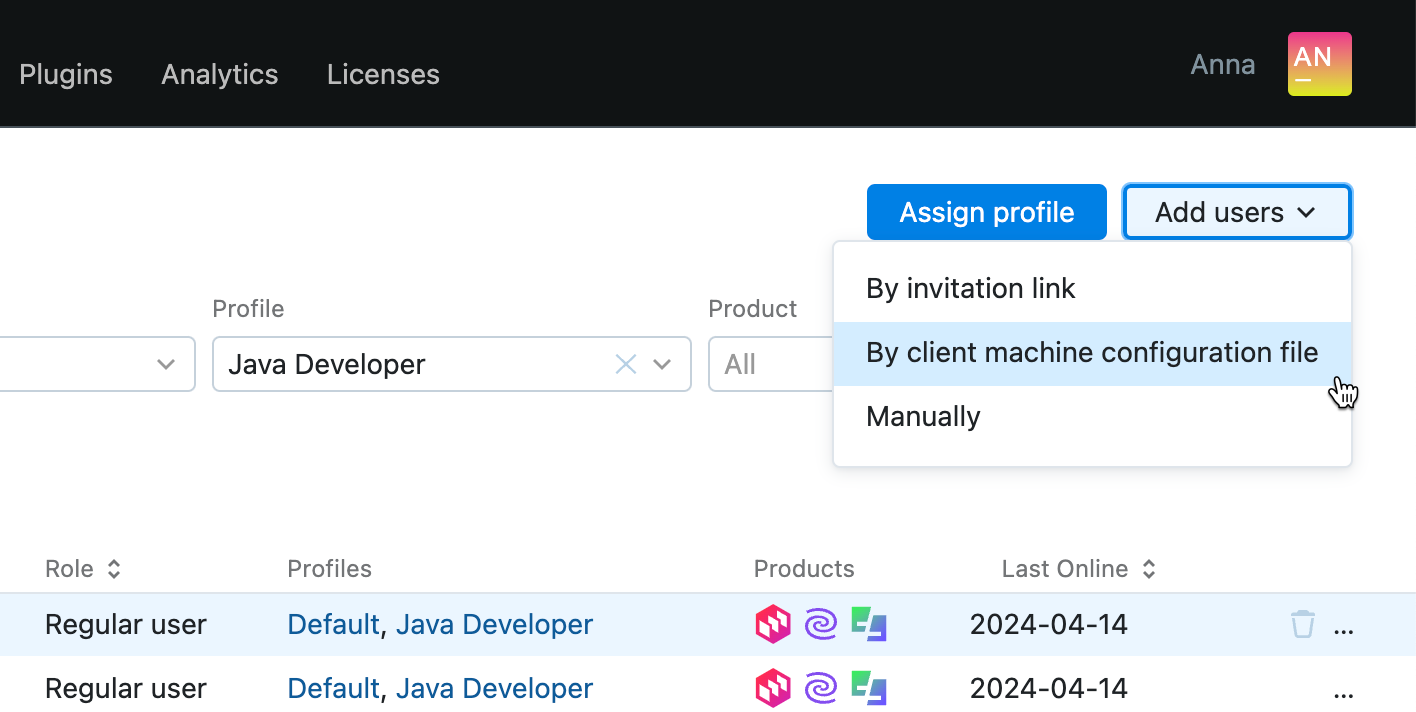This screenshot has height=712, width=1416.
Task: Open the Profile filter dropdown
Action: coord(662,364)
